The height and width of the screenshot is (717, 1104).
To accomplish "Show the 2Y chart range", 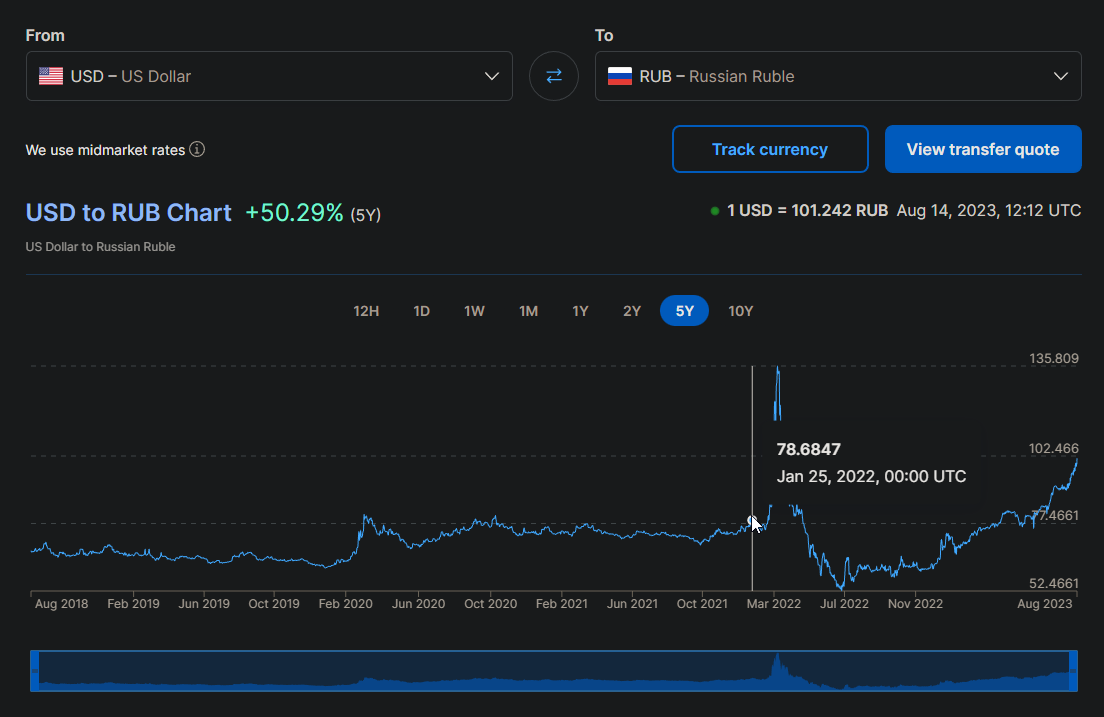I will 632,311.
